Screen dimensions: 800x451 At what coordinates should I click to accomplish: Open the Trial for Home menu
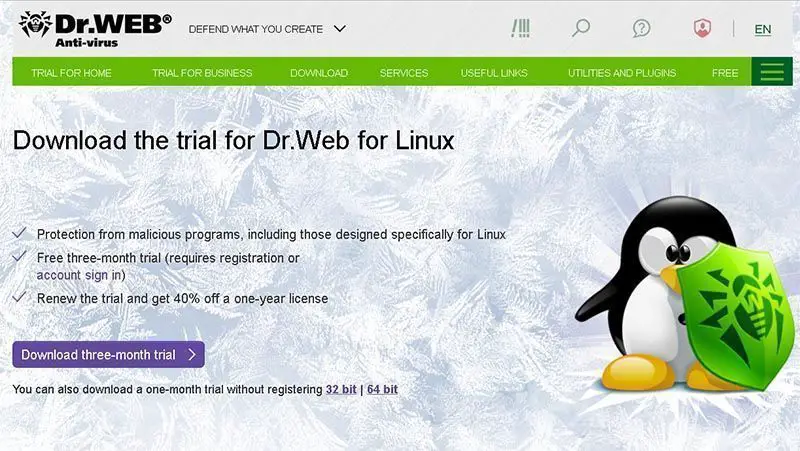71,73
